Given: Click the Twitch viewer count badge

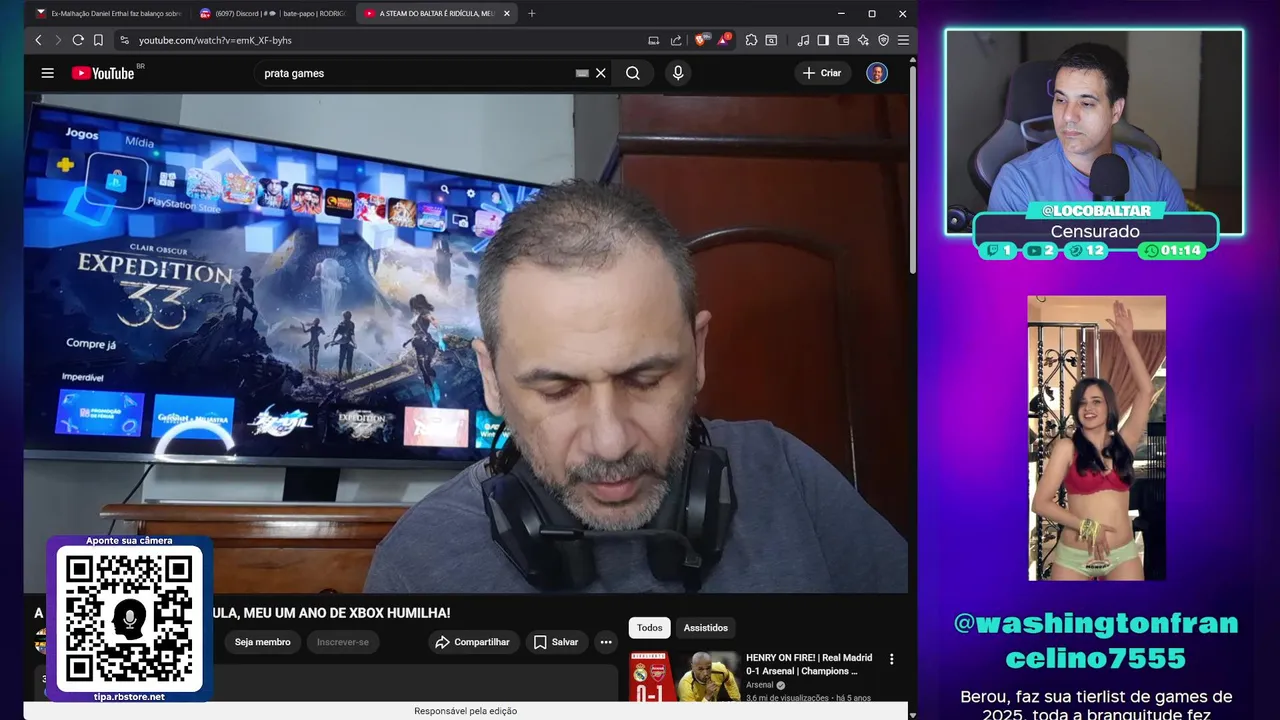Looking at the screenshot, I should (999, 251).
